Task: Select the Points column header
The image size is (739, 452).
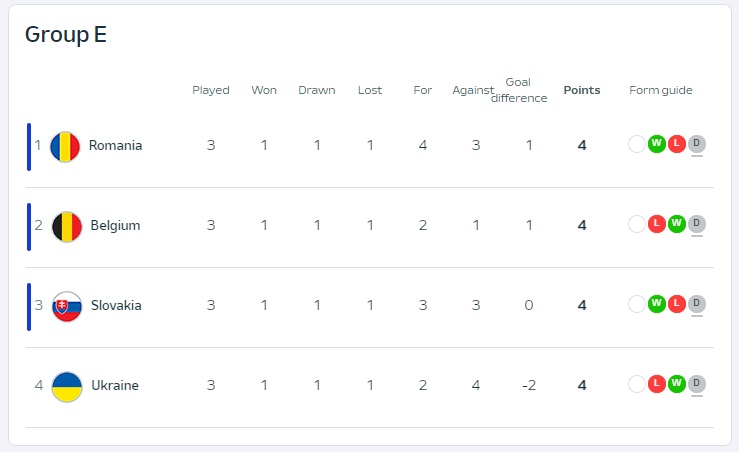Action: (x=582, y=90)
